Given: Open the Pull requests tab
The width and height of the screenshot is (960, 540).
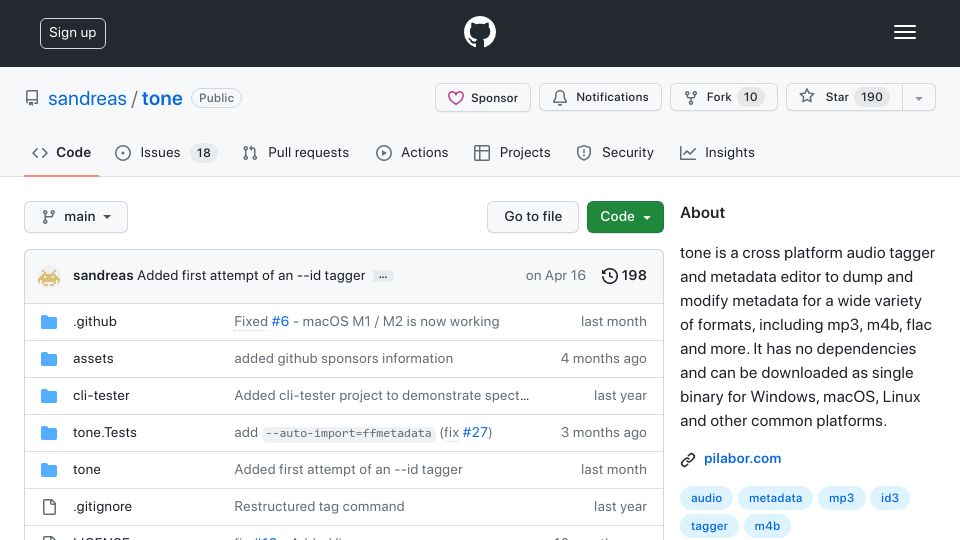Looking at the screenshot, I should point(296,153).
